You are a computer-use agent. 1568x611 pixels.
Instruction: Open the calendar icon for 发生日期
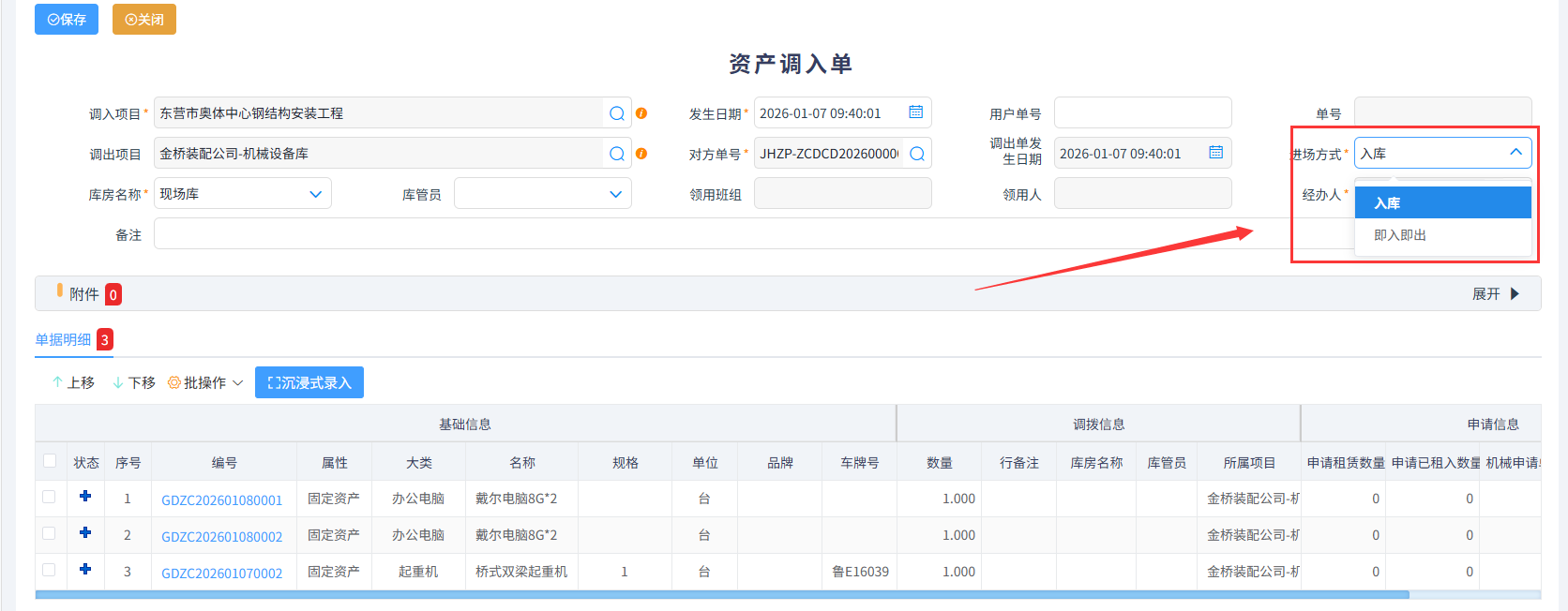(915, 112)
